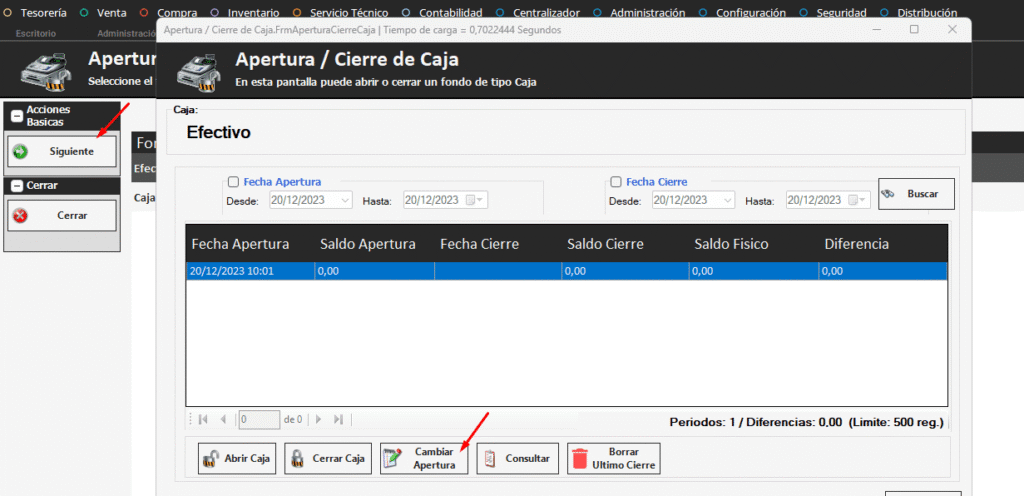Viewport: 1024px width, 496px height.
Task: Collapse the Acciones Basicas panel
Action: 17,116
